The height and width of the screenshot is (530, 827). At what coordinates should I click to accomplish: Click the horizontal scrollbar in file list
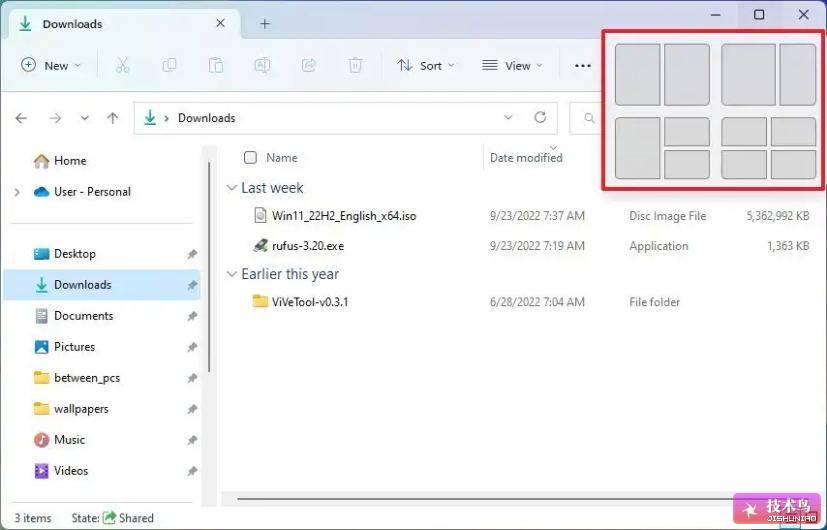(x=485, y=498)
